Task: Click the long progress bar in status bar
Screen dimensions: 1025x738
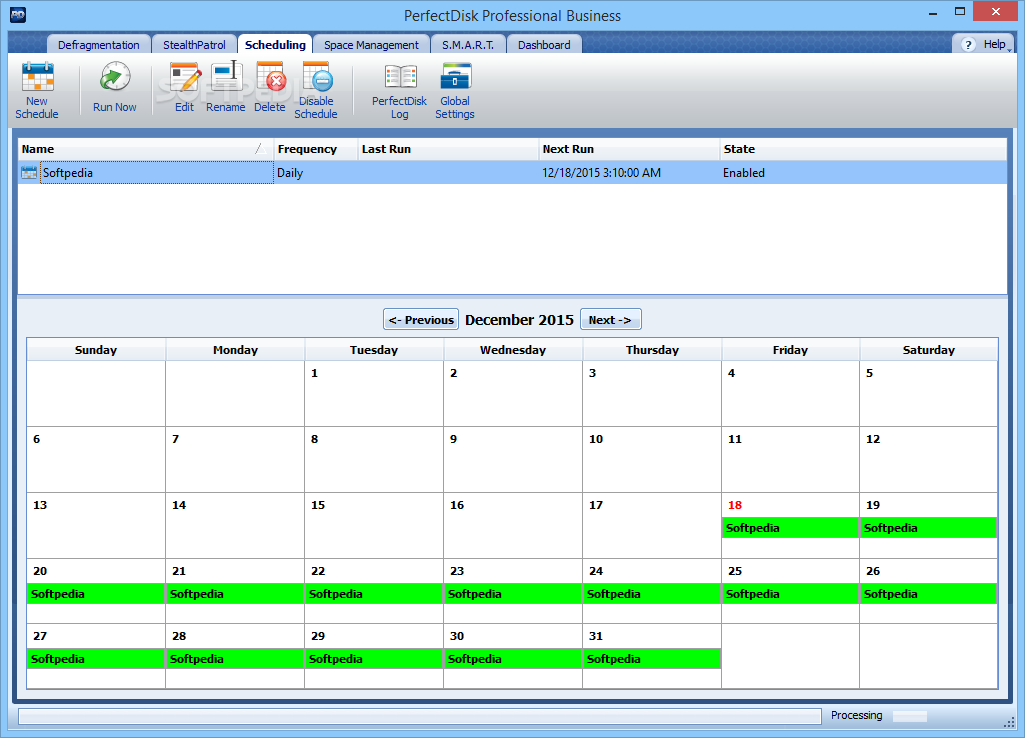Action: (x=420, y=716)
